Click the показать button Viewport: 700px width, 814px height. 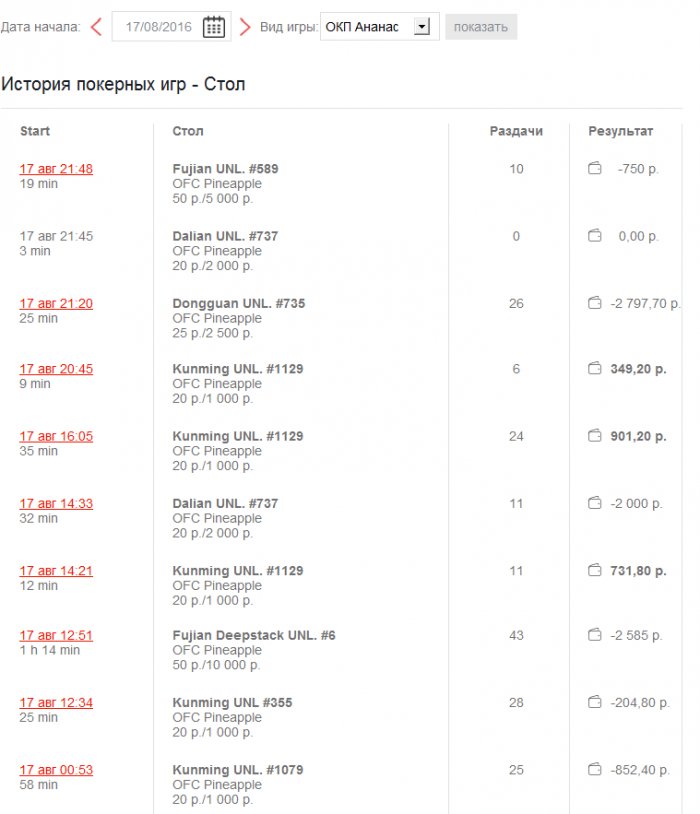point(481,27)
